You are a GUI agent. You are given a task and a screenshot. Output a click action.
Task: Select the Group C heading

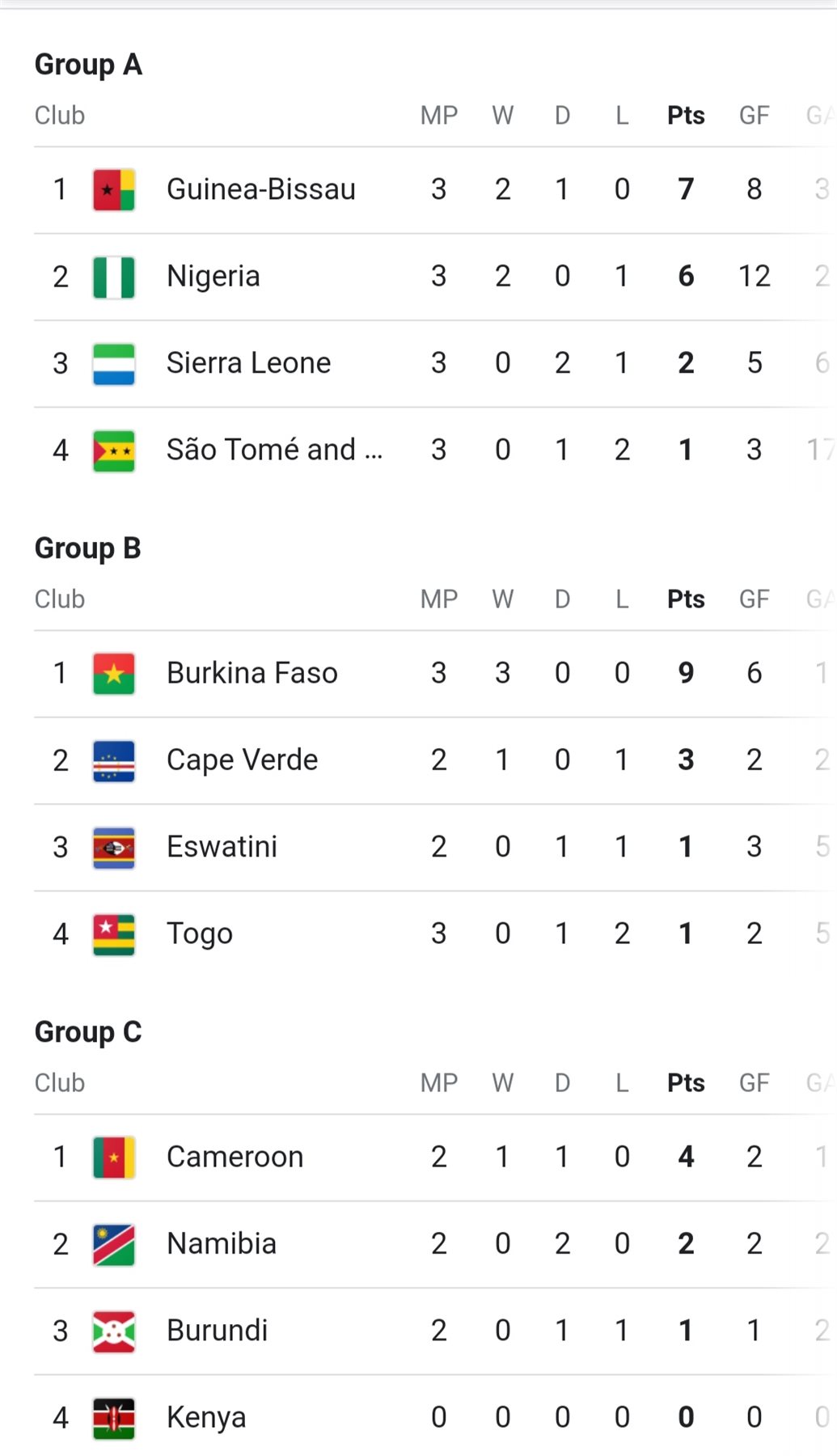click(x=87, y=1032)
